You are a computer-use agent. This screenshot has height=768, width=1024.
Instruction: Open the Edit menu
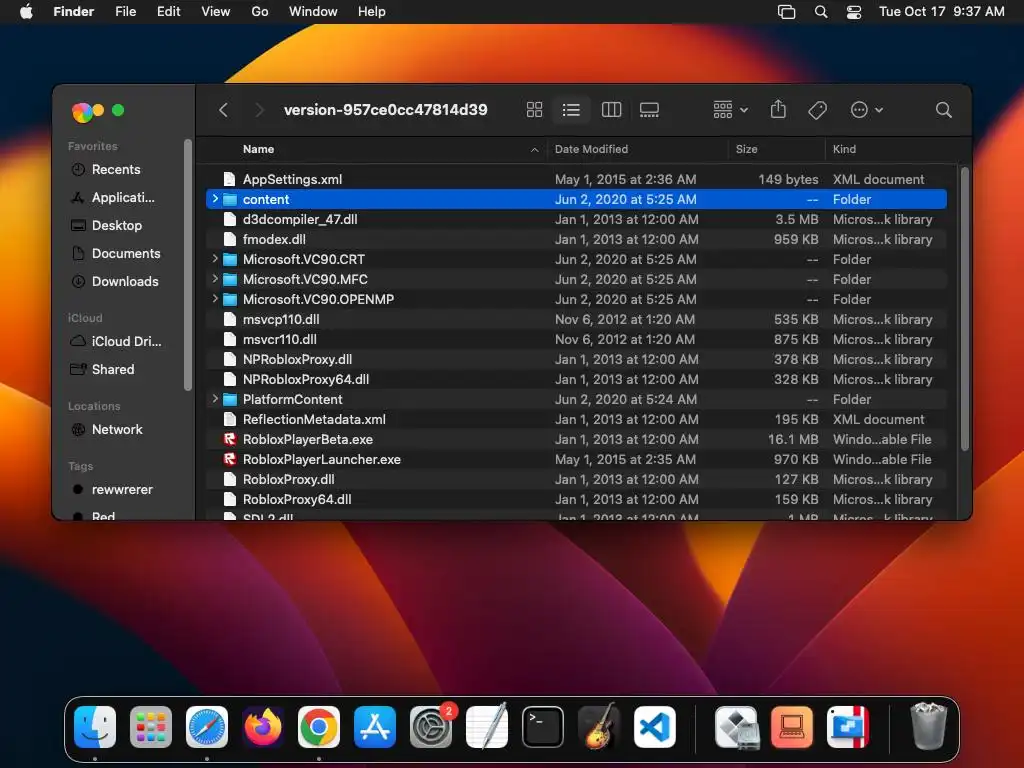pyautogui.click(x=168, y=12)
